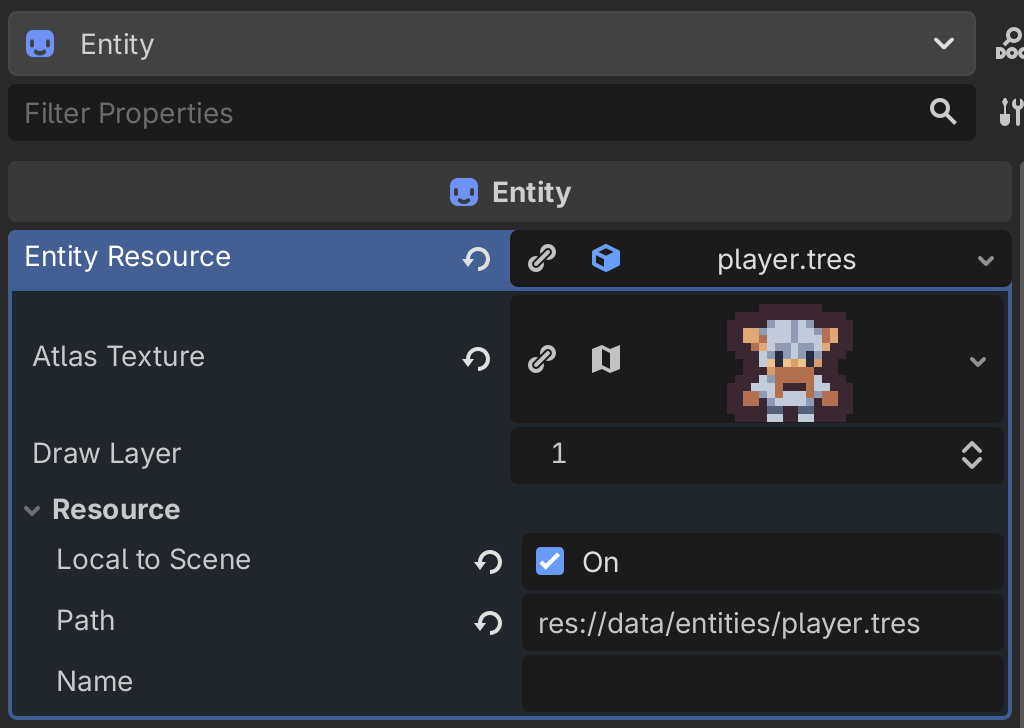Open the Entity node selector dropdown
Image resolution: width=1024 pixels, height=728 pixels.
tap(942, 44)
